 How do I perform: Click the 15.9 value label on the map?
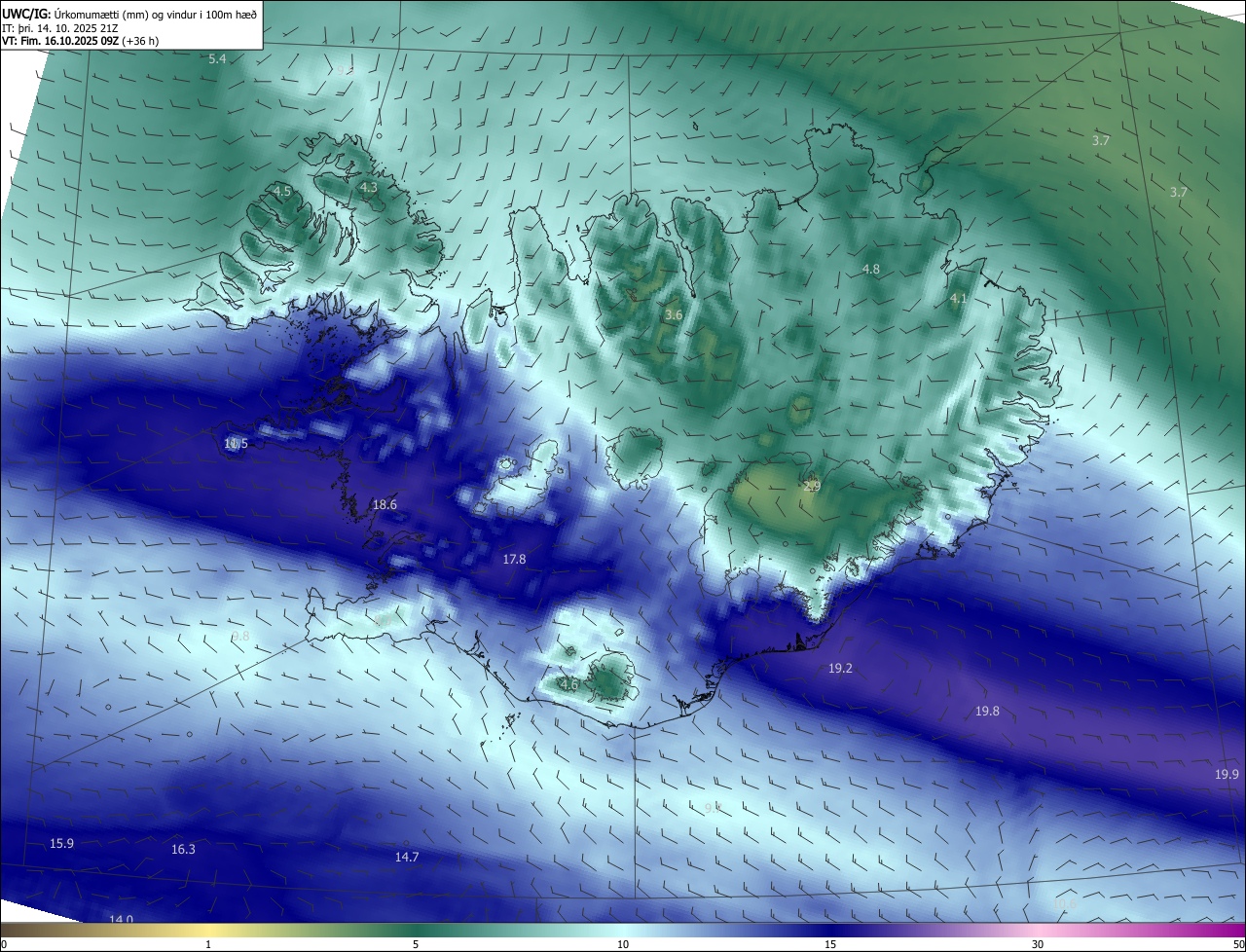pos(61,843)
